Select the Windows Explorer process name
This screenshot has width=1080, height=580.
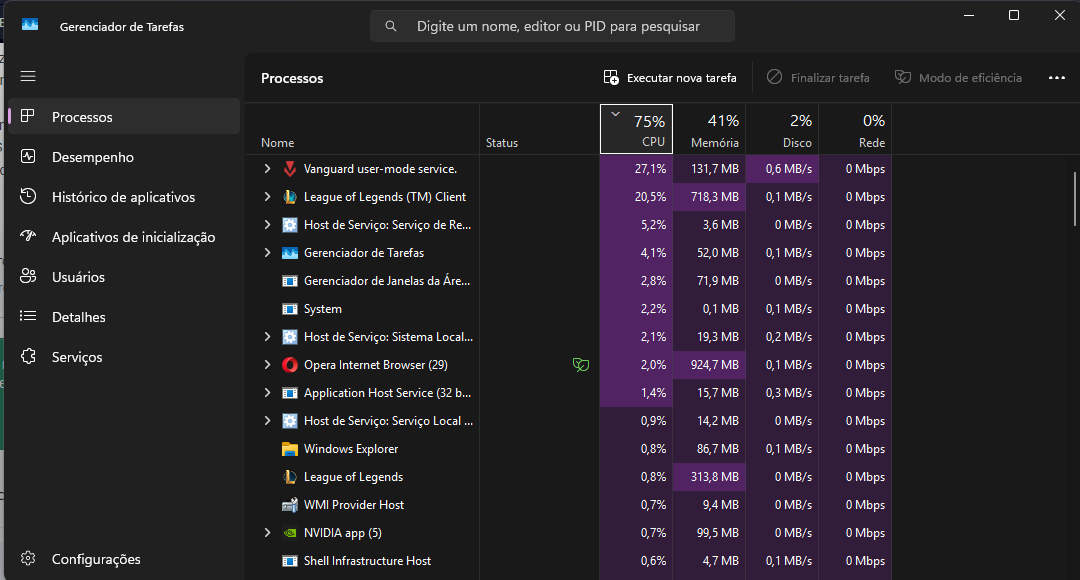[351, 449]
